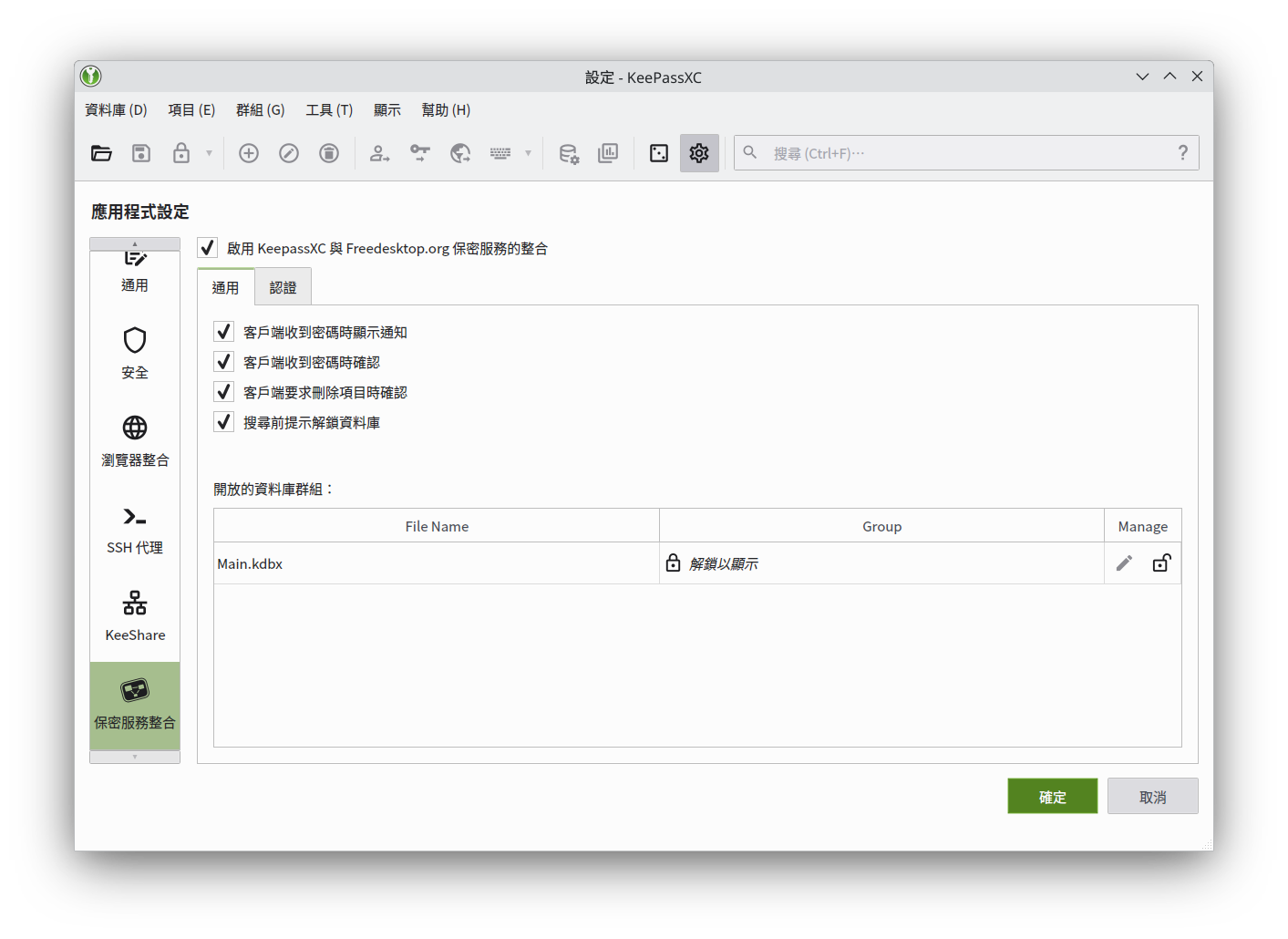Open the password generator dice icon
1288x939 pixels.
click(659, 153)
